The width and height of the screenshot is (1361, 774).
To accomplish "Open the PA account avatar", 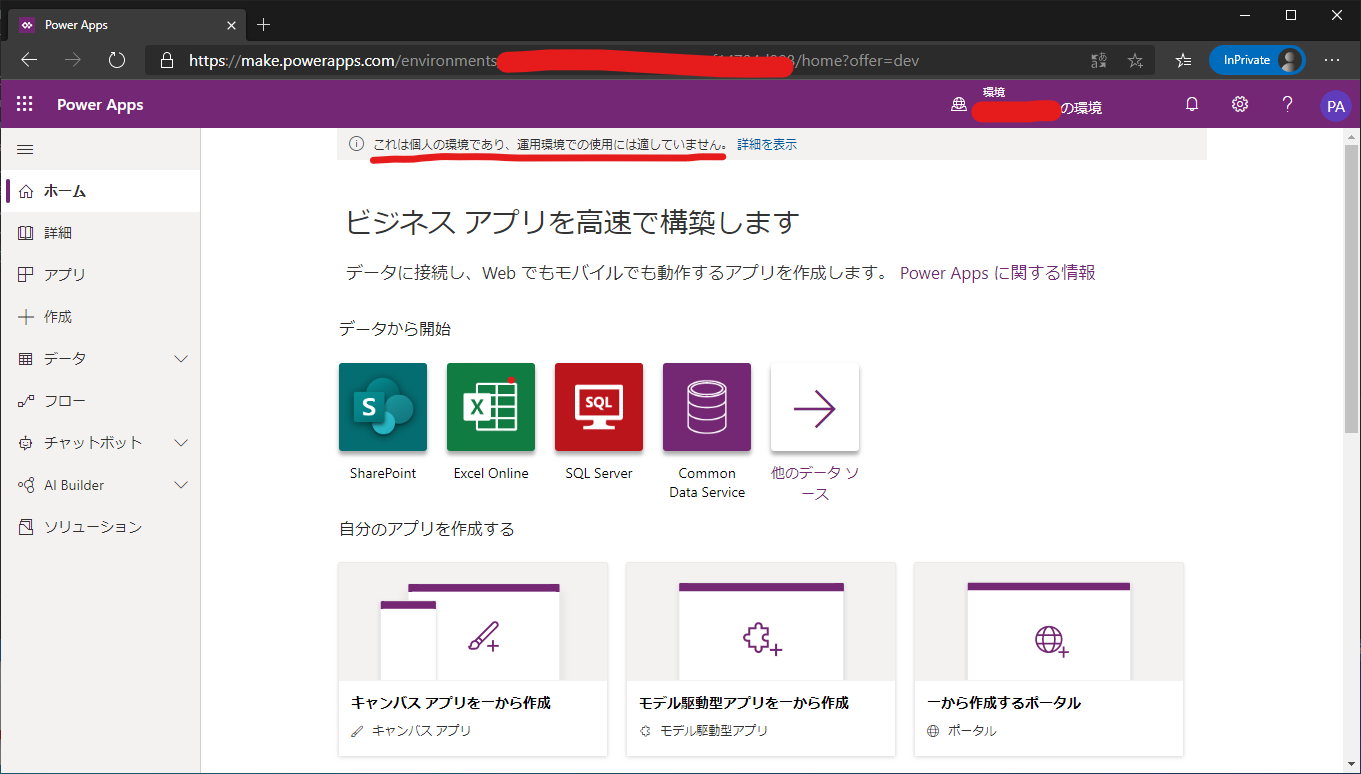I will (1336, 106).
